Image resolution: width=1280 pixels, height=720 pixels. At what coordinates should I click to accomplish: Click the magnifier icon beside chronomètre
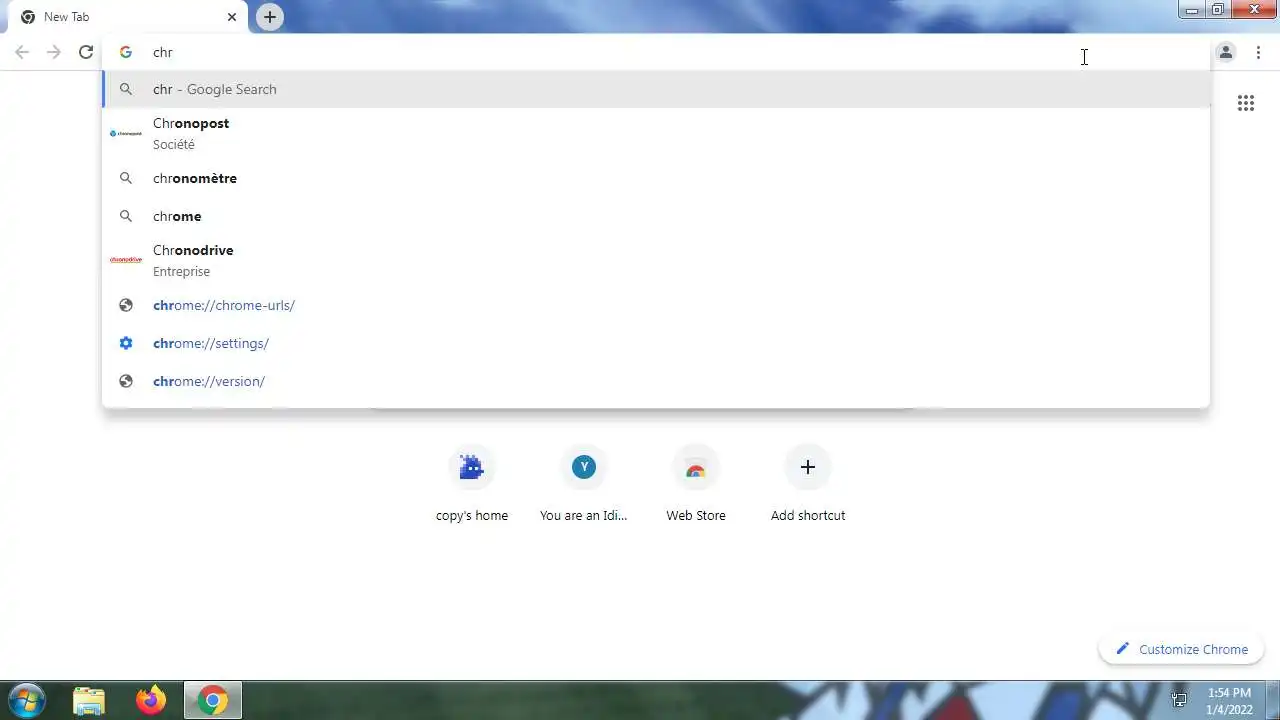(126, 178)
